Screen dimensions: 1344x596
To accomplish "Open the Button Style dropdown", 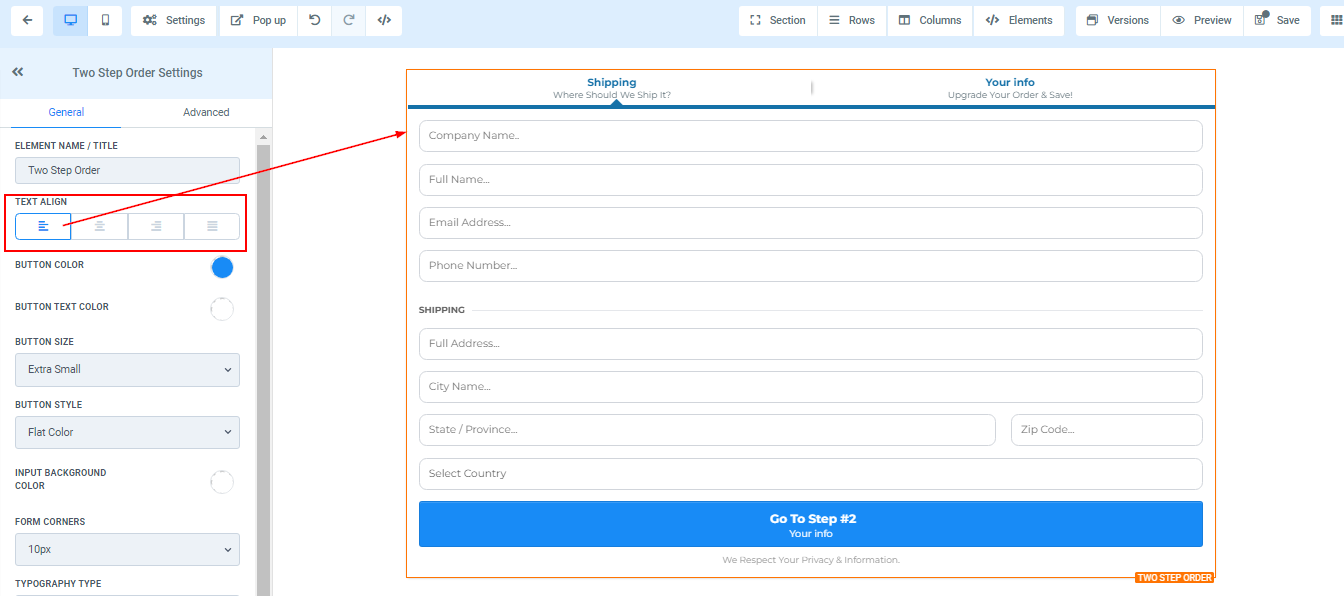I will tap(127, 433).
